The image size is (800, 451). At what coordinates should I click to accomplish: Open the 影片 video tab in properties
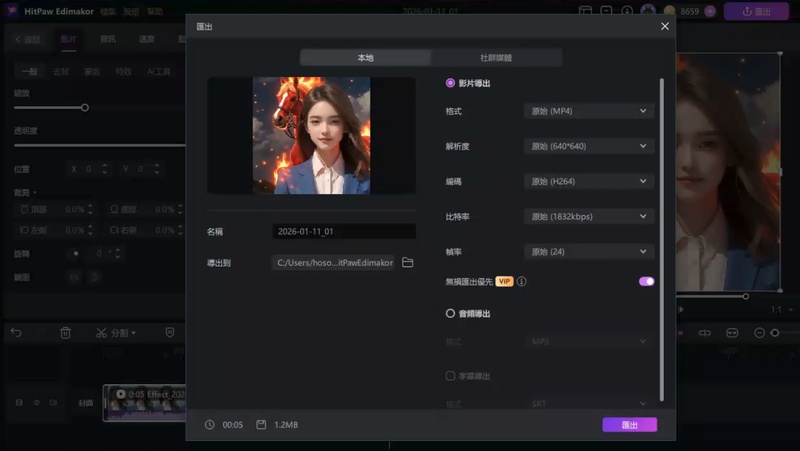pos(68,39)
